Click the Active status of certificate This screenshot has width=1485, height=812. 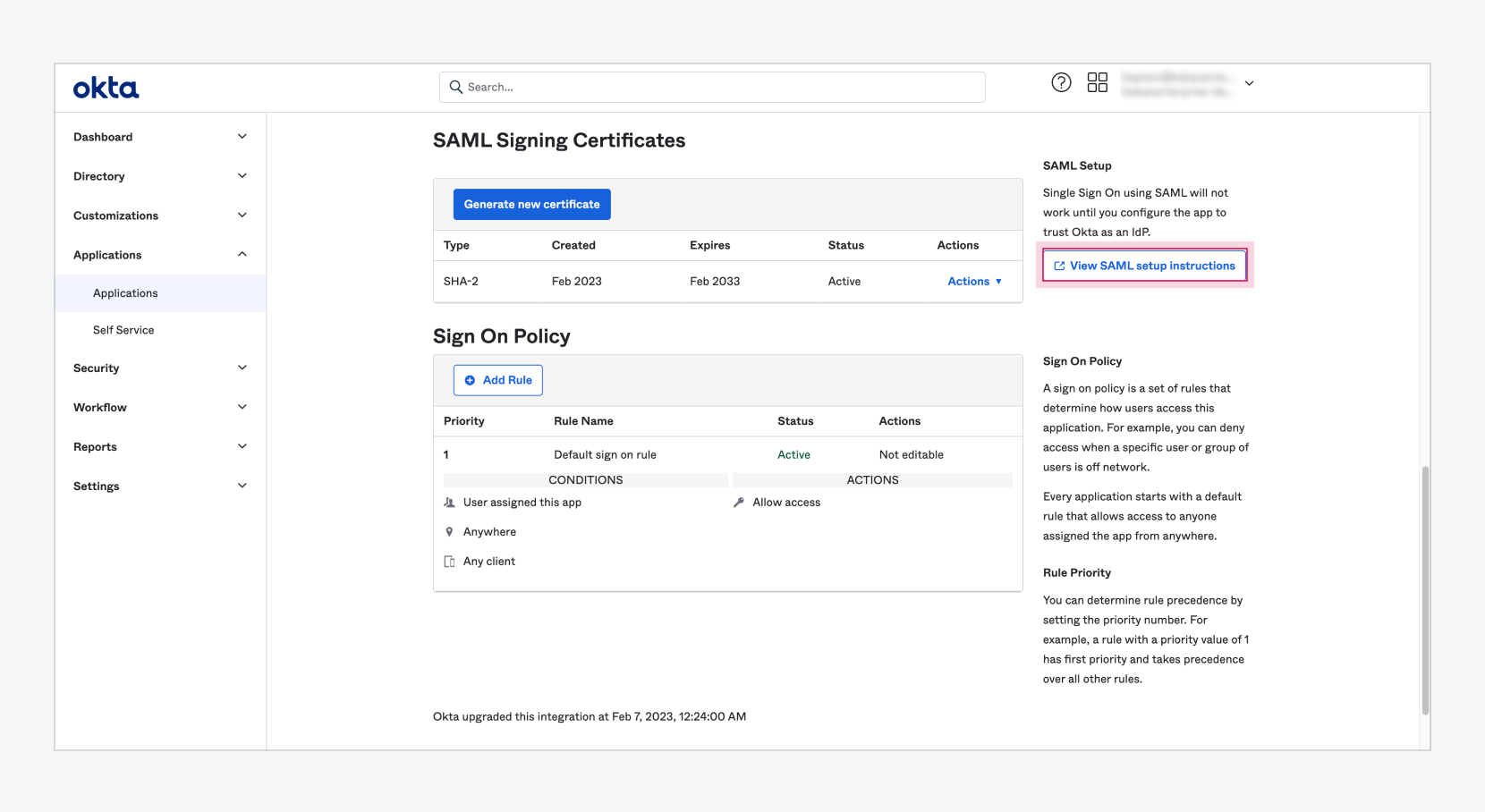click(844, 281)
